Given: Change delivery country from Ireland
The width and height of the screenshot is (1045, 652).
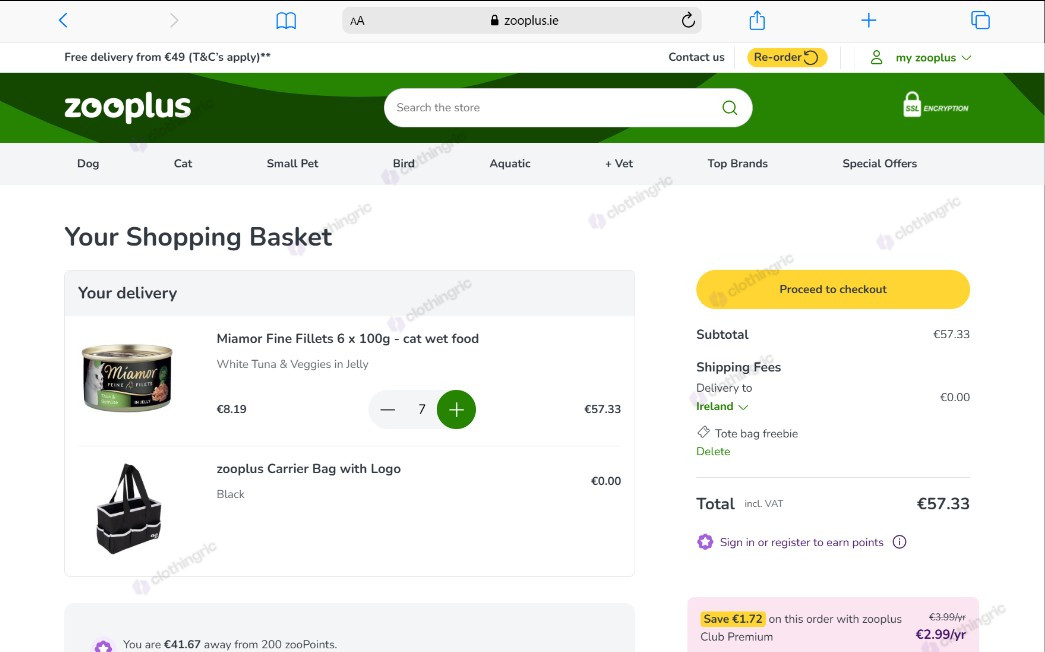Looking at the screenshot, I should tap(722, 407).
